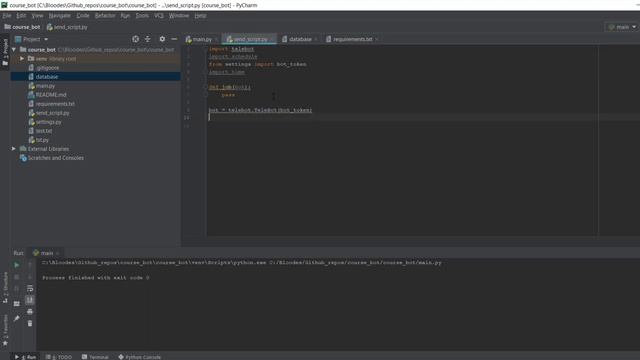This screenshot has height=360, width=640.
Task: Select requirements.txt in project tree
Action: tap(55, 104)
